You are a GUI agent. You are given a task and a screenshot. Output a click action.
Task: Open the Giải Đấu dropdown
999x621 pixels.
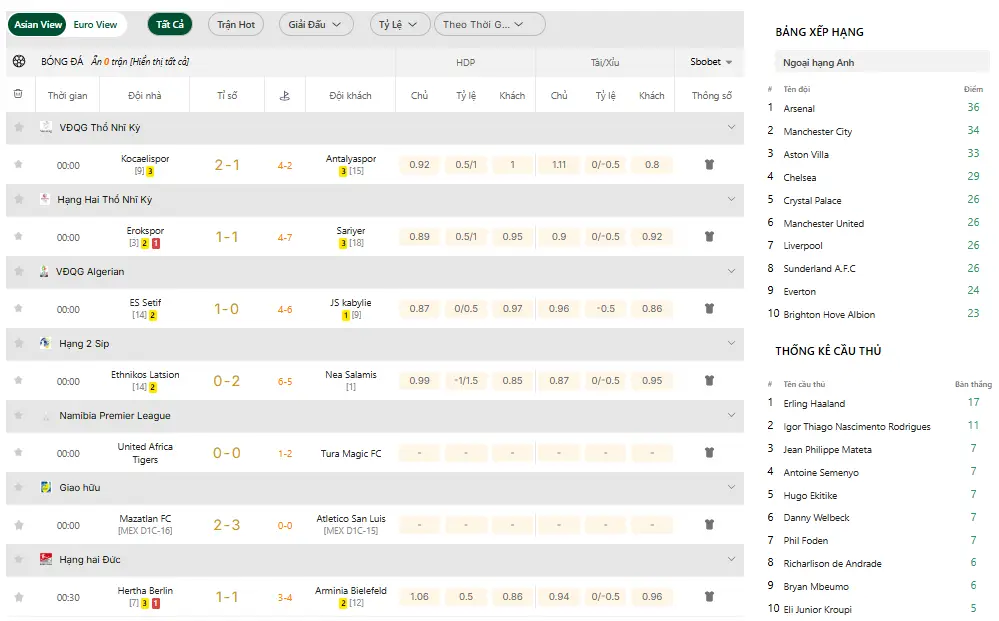pos(315,25)
